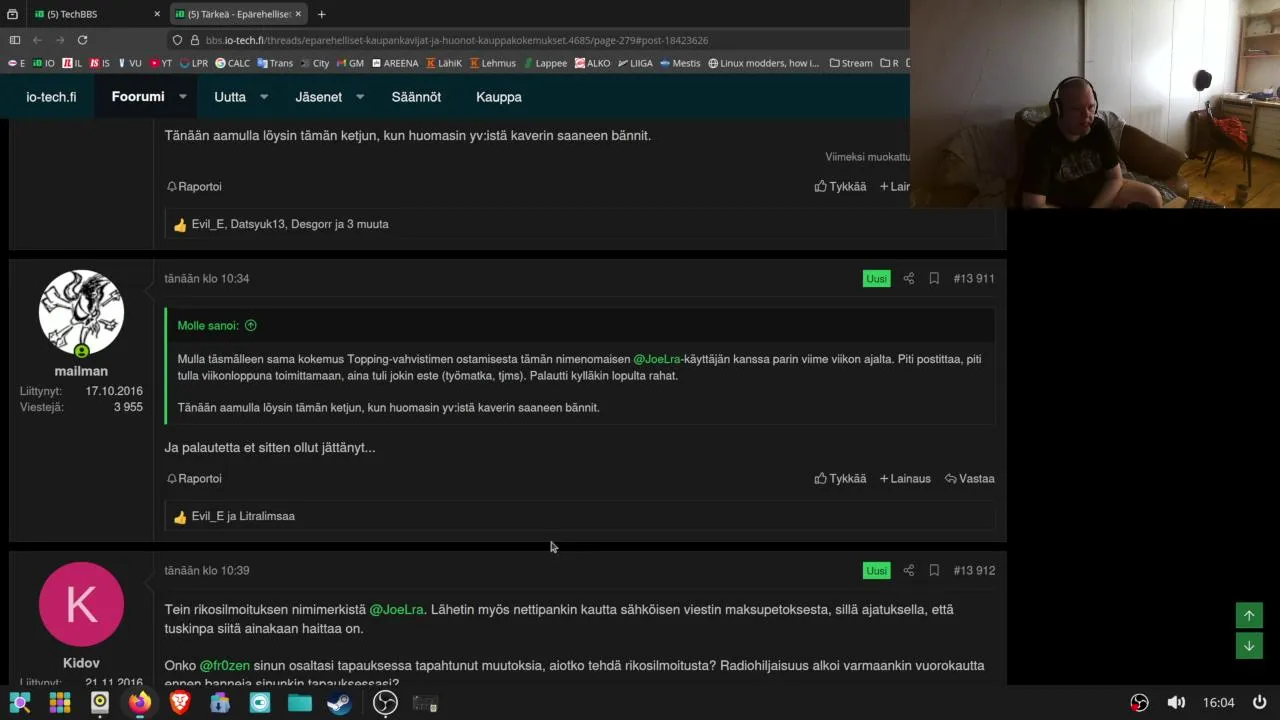Open the CALC bookmark
This screenshot has height=720, width=1280.
[x=233, y=63]
